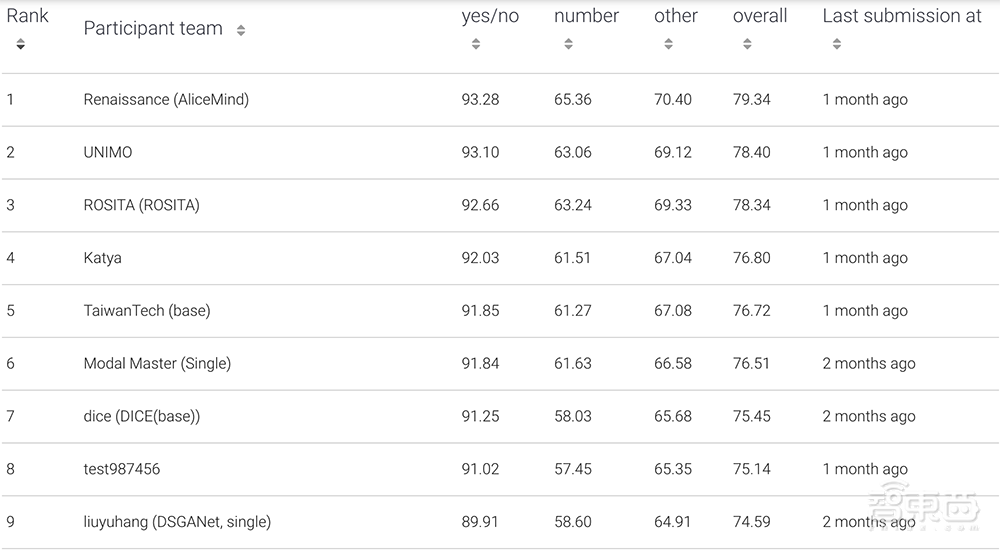Click sort arrows beside Participant team
Screen dimensions: 1000x550
pos(241,31)
